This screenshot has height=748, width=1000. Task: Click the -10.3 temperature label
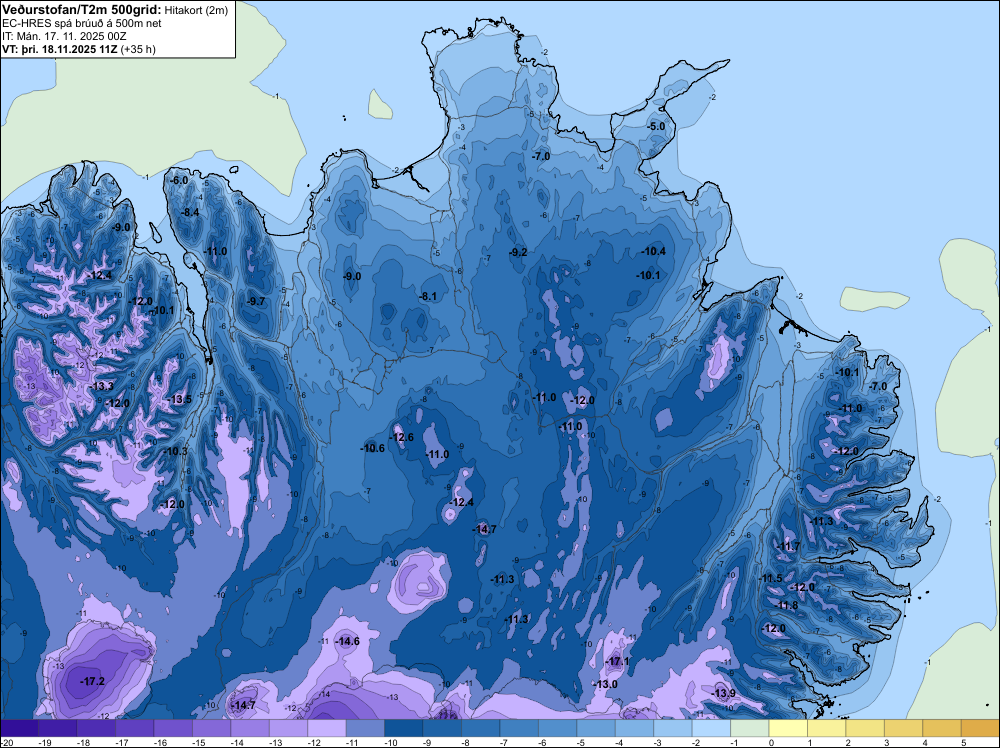176,451
